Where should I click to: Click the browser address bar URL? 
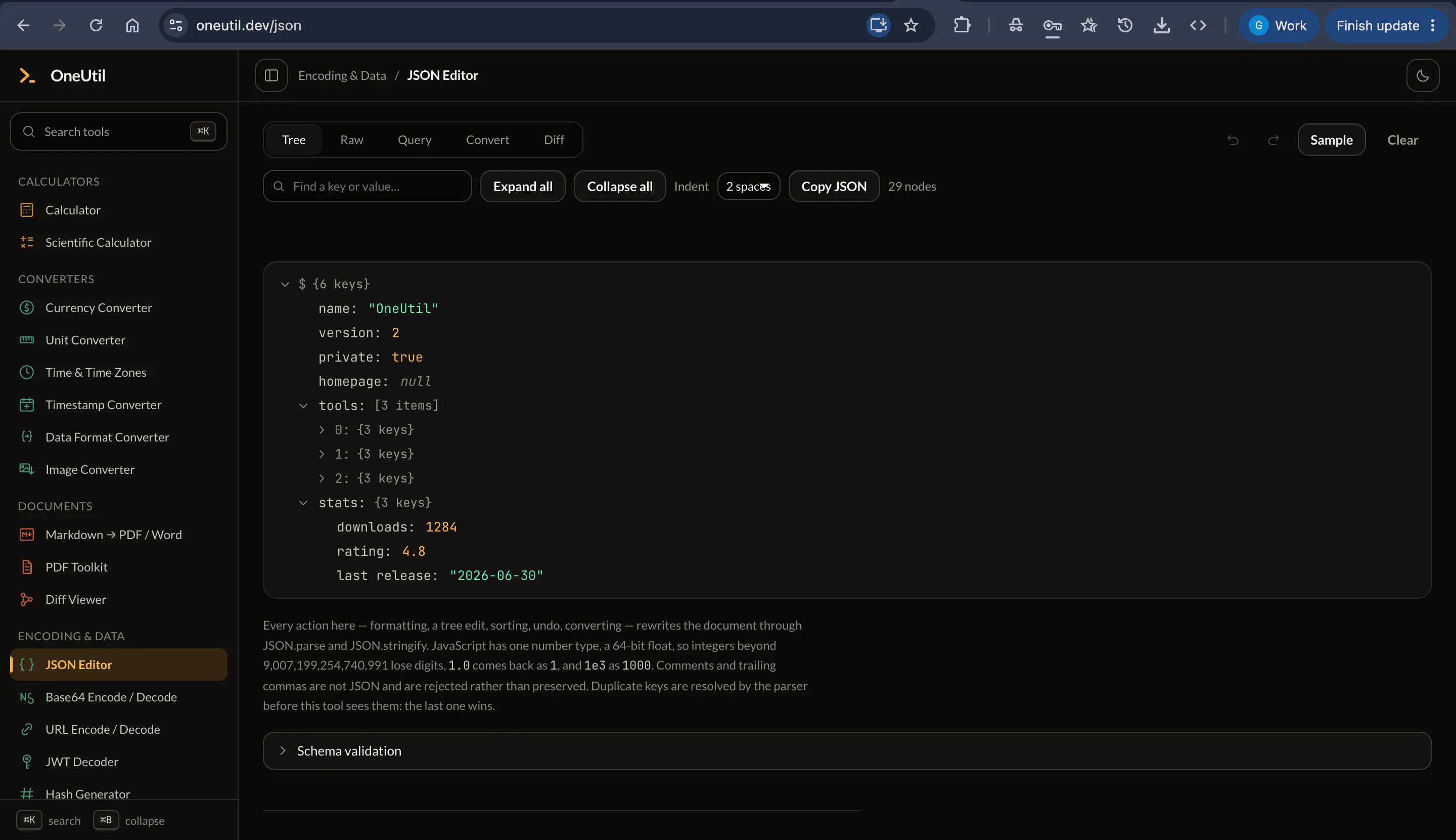[249, 25]
